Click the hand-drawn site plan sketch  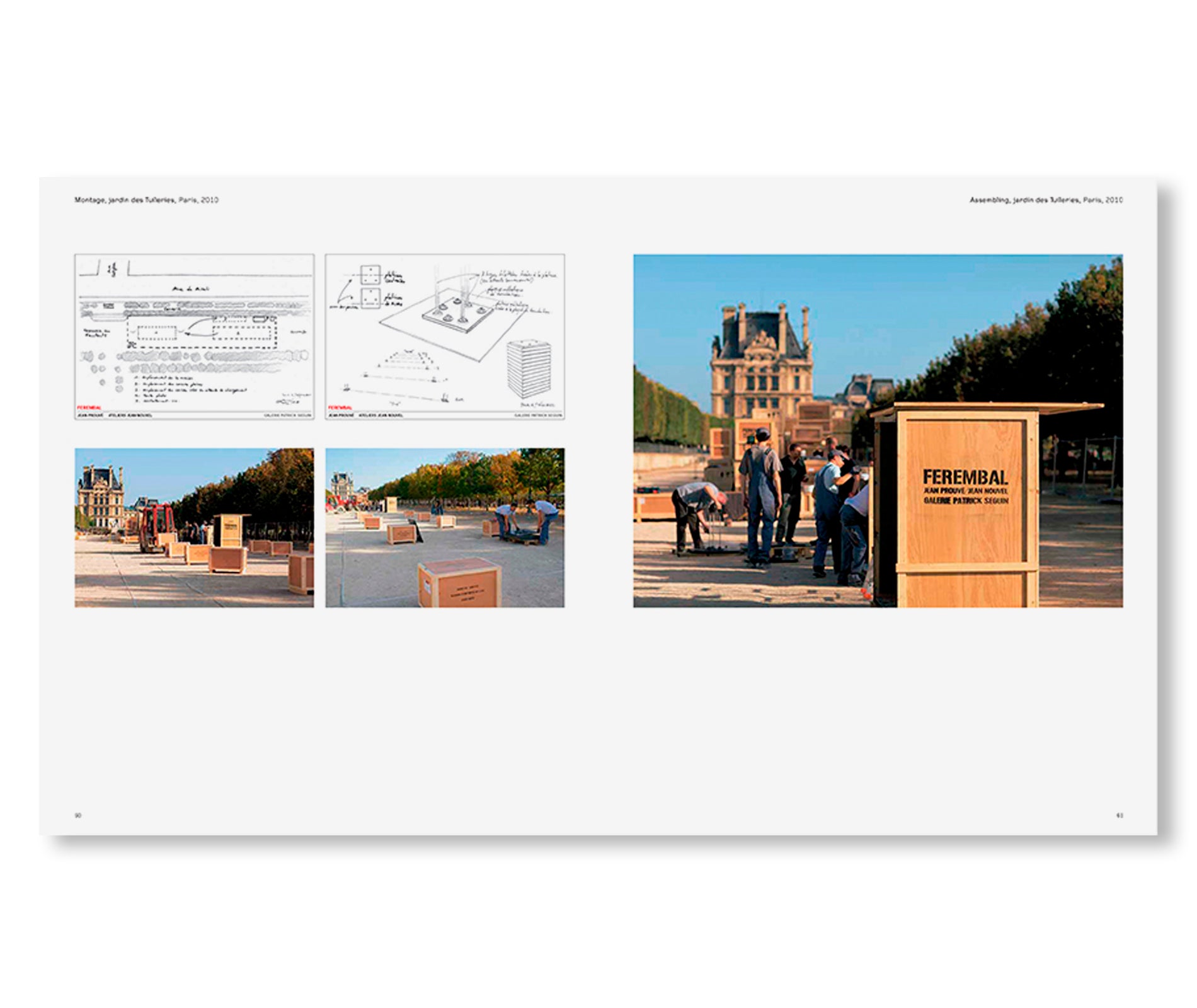click(194, 336)
